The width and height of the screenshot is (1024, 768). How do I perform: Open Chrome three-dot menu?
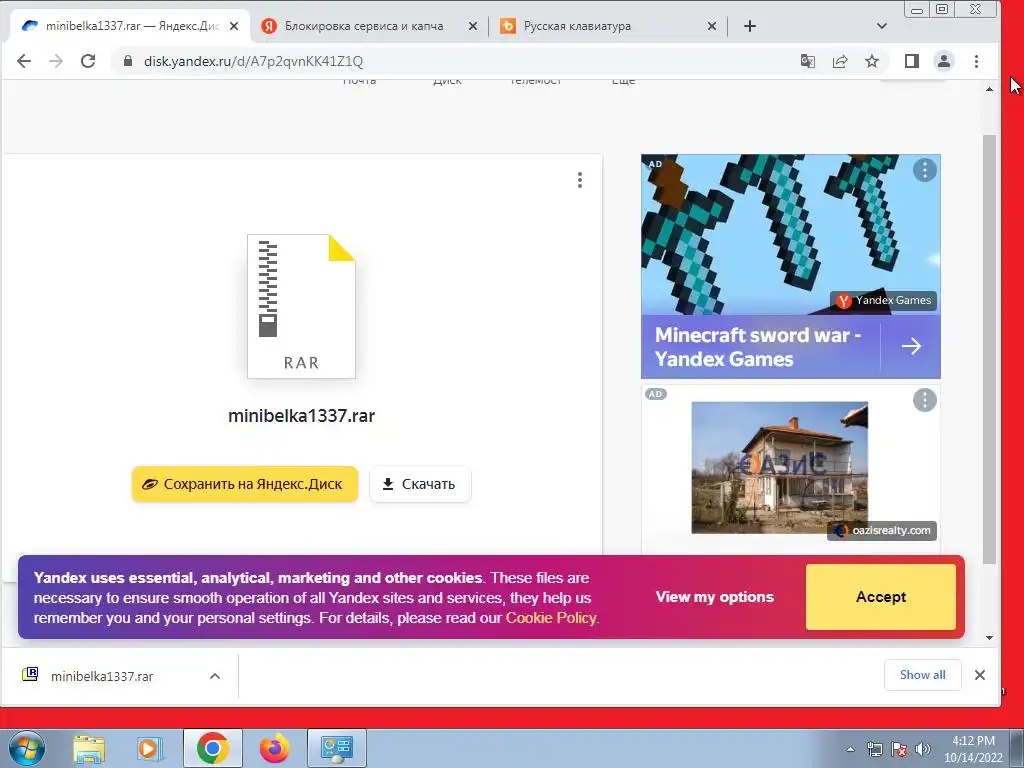point(976,61)
